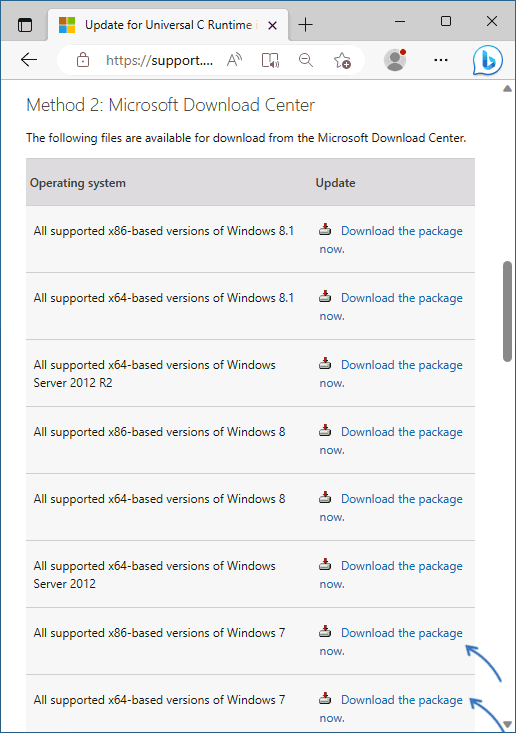
Task: Click the browser back arrow
Action: (x=29, y=60)
